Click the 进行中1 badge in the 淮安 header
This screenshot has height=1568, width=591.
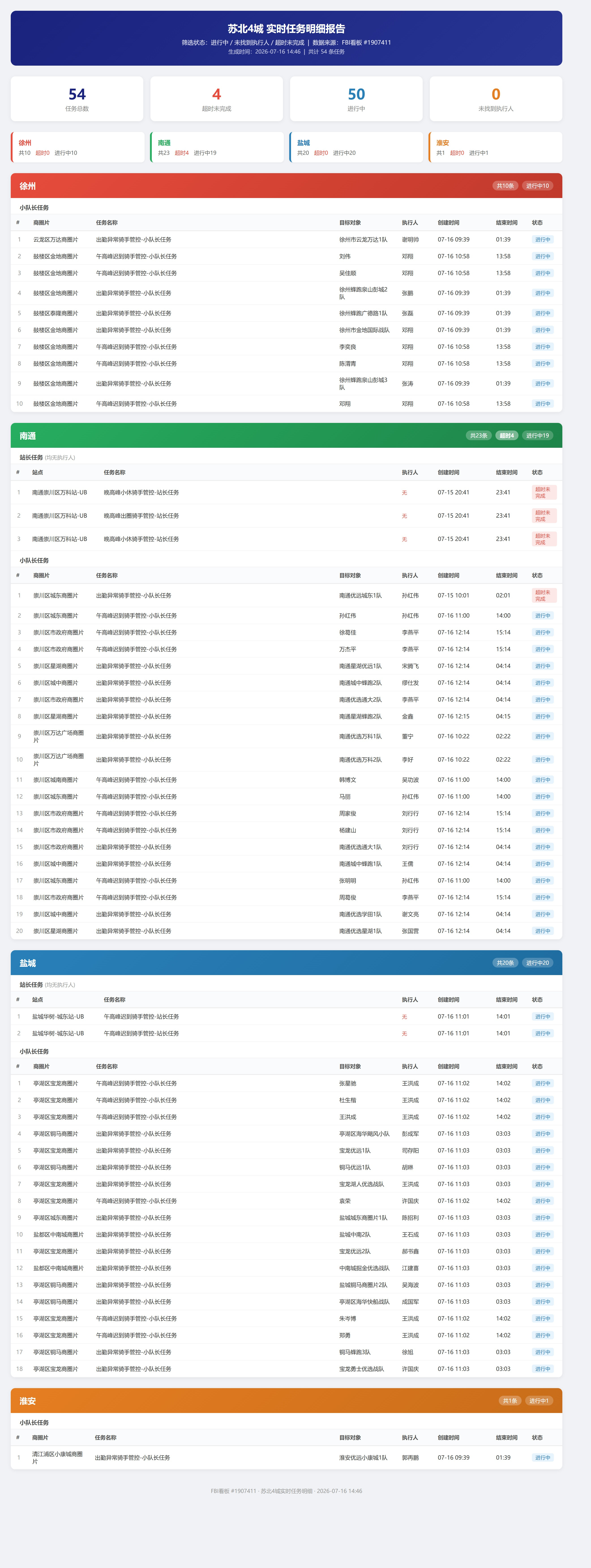(539, 1401)
